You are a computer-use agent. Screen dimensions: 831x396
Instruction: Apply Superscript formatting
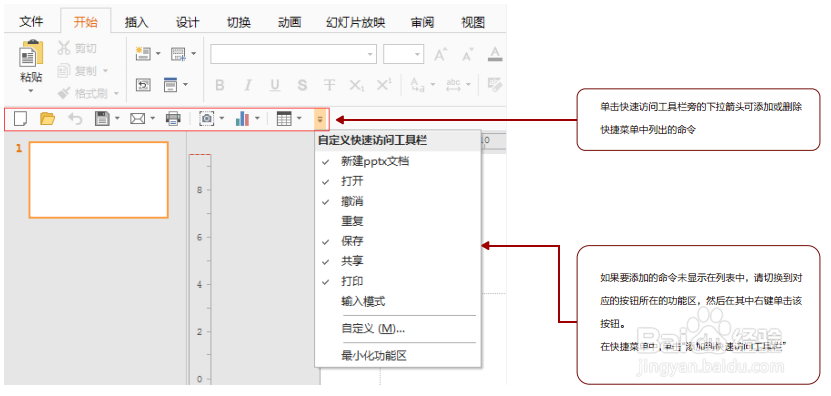(384, 85)
